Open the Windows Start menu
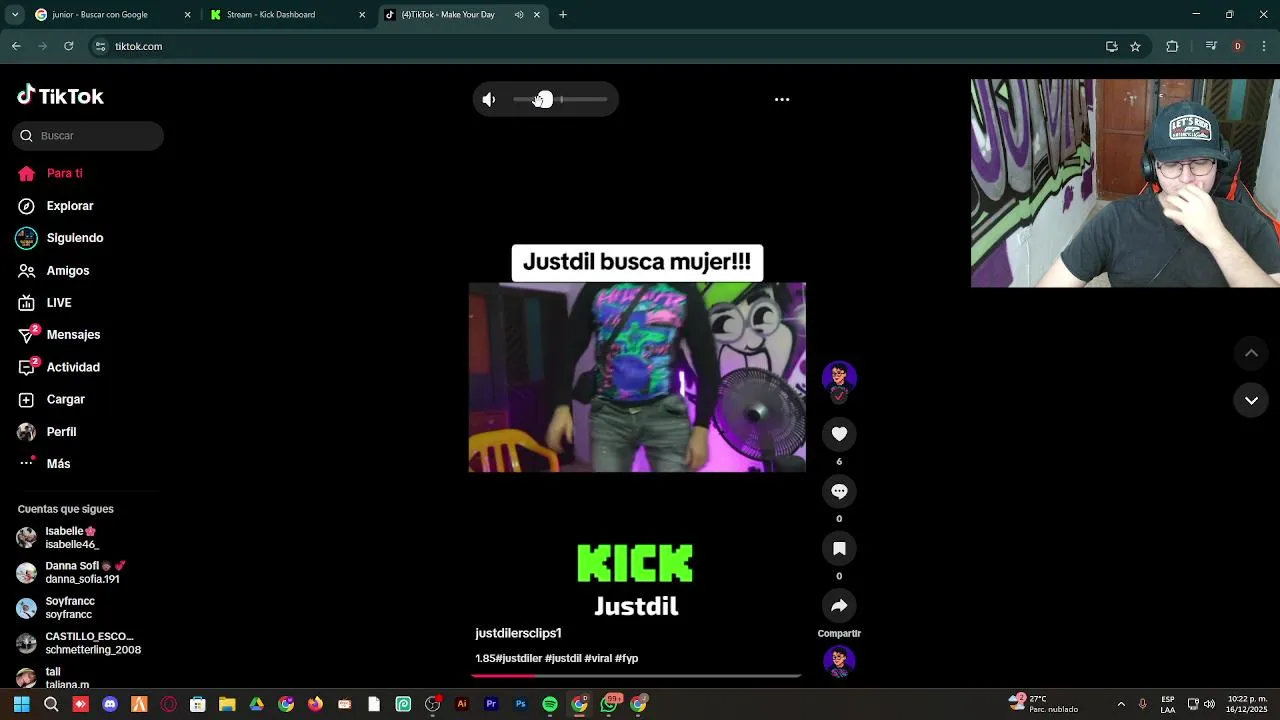1280x720 pixels. (22, 704)
